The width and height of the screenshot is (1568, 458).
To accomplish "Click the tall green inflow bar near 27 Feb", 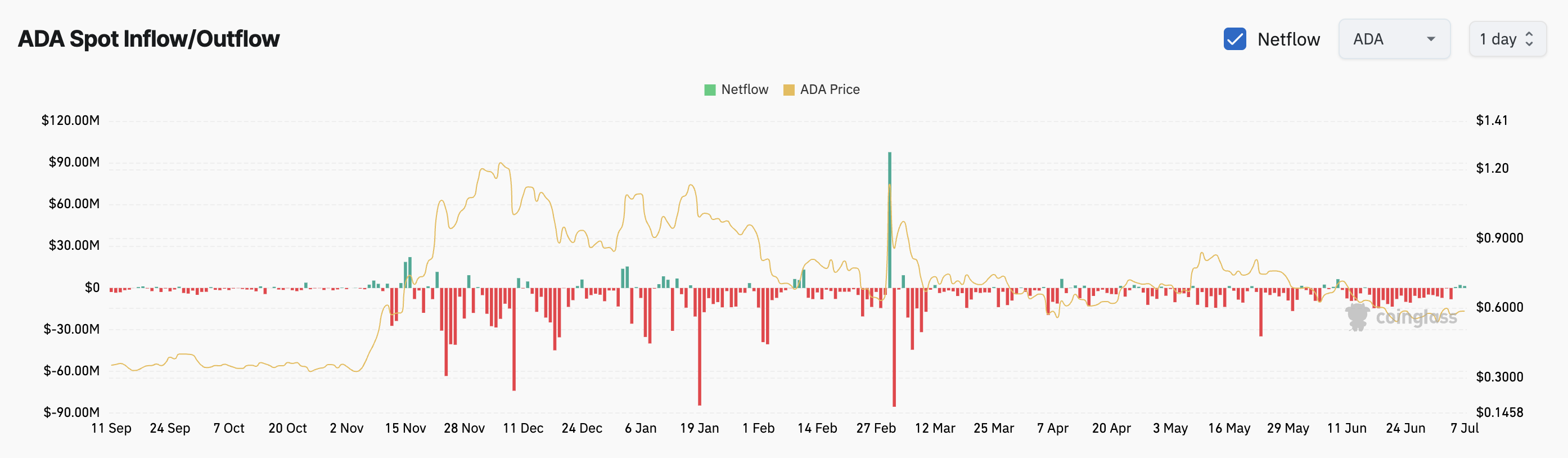I will point(889,219).
